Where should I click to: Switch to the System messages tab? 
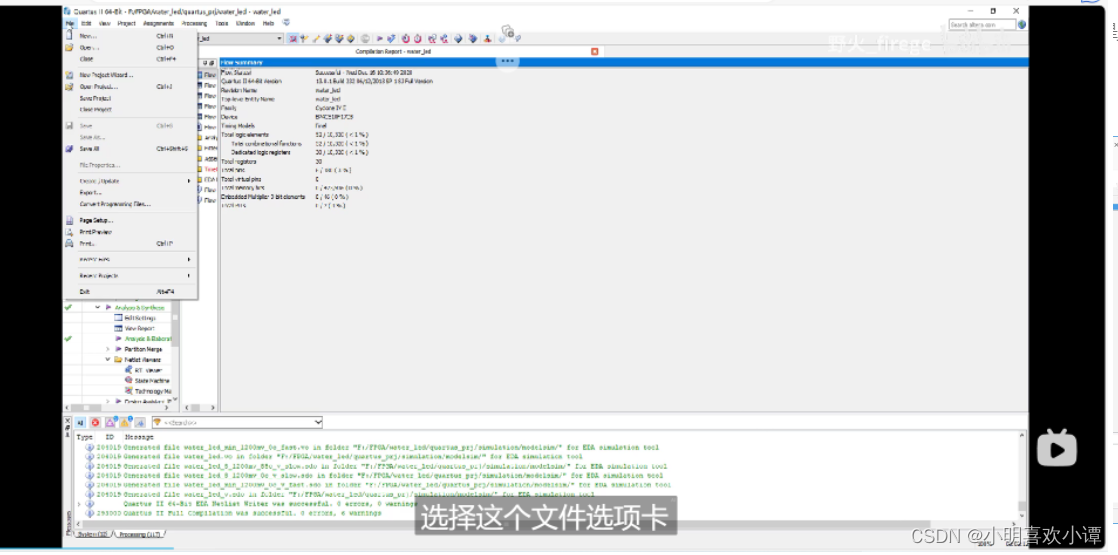[93, 534]
